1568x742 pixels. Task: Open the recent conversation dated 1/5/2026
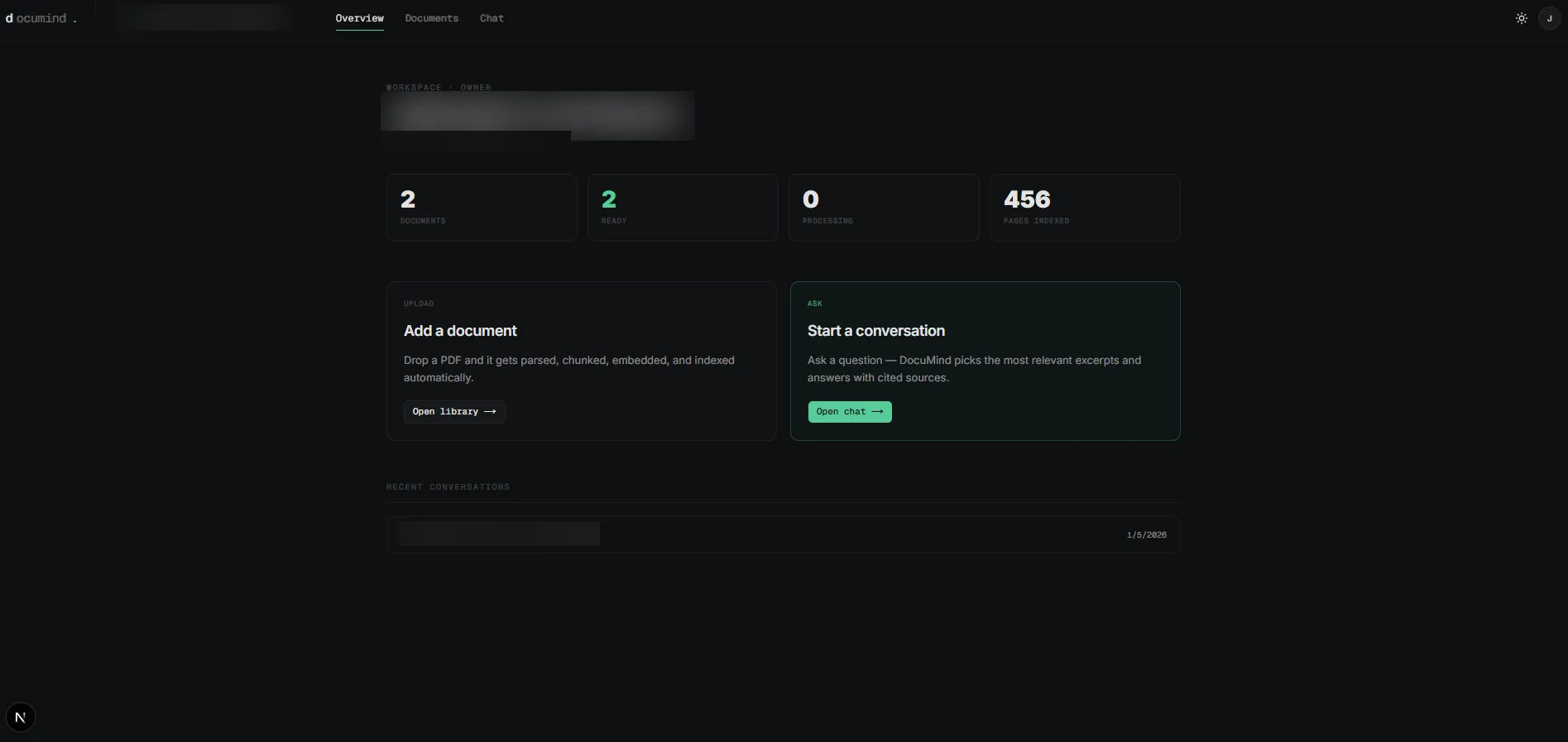pos(783,535)
